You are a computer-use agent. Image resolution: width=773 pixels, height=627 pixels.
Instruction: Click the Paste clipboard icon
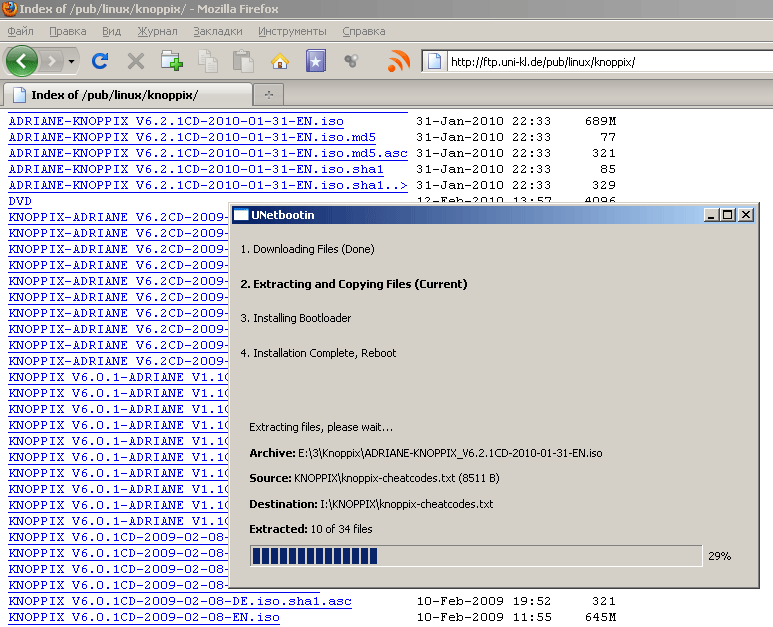tap(243, 61)
